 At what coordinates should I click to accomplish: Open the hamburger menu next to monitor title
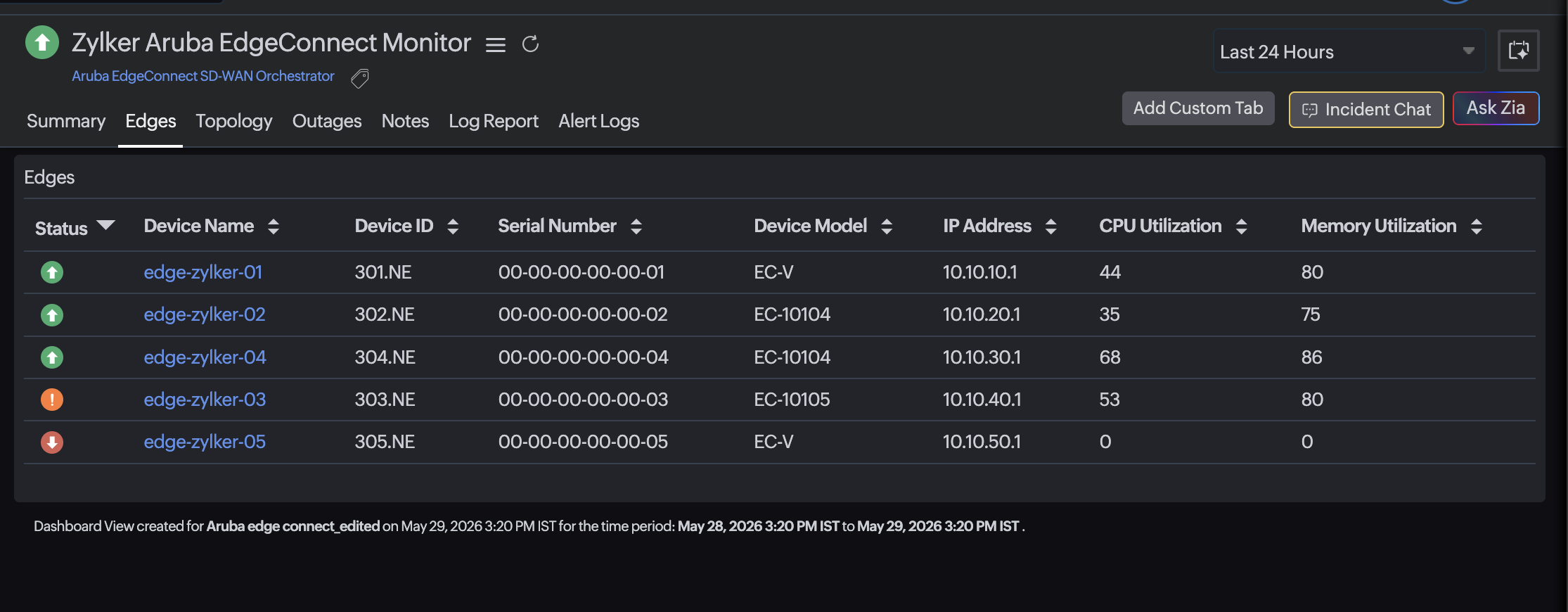[496, 45]
